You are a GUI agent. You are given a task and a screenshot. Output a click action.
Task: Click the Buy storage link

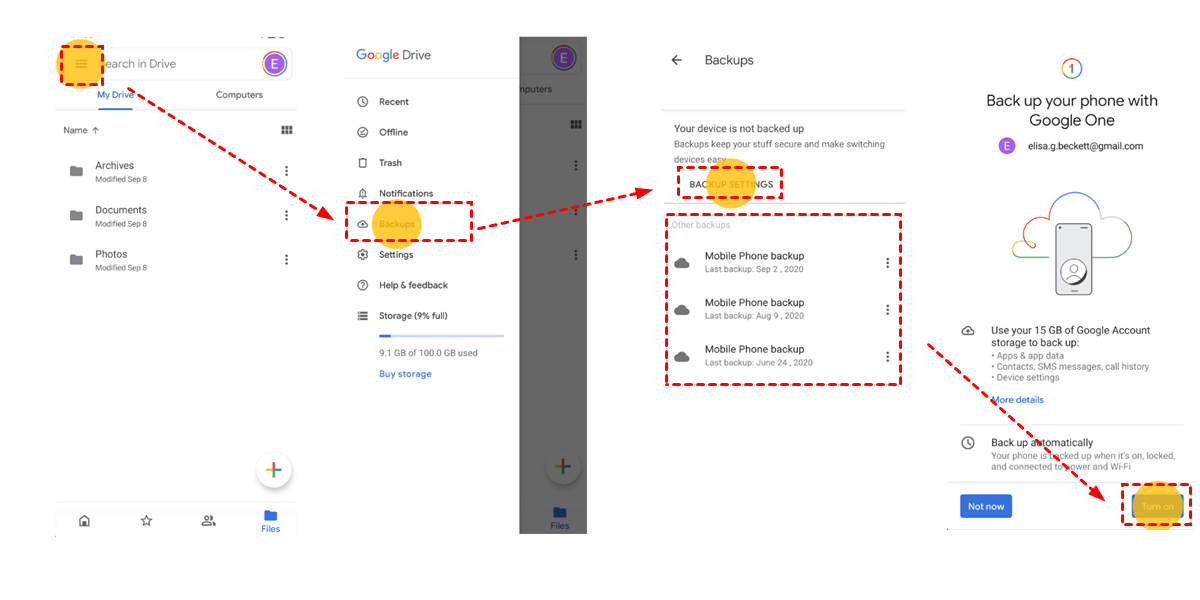[405, 374]
